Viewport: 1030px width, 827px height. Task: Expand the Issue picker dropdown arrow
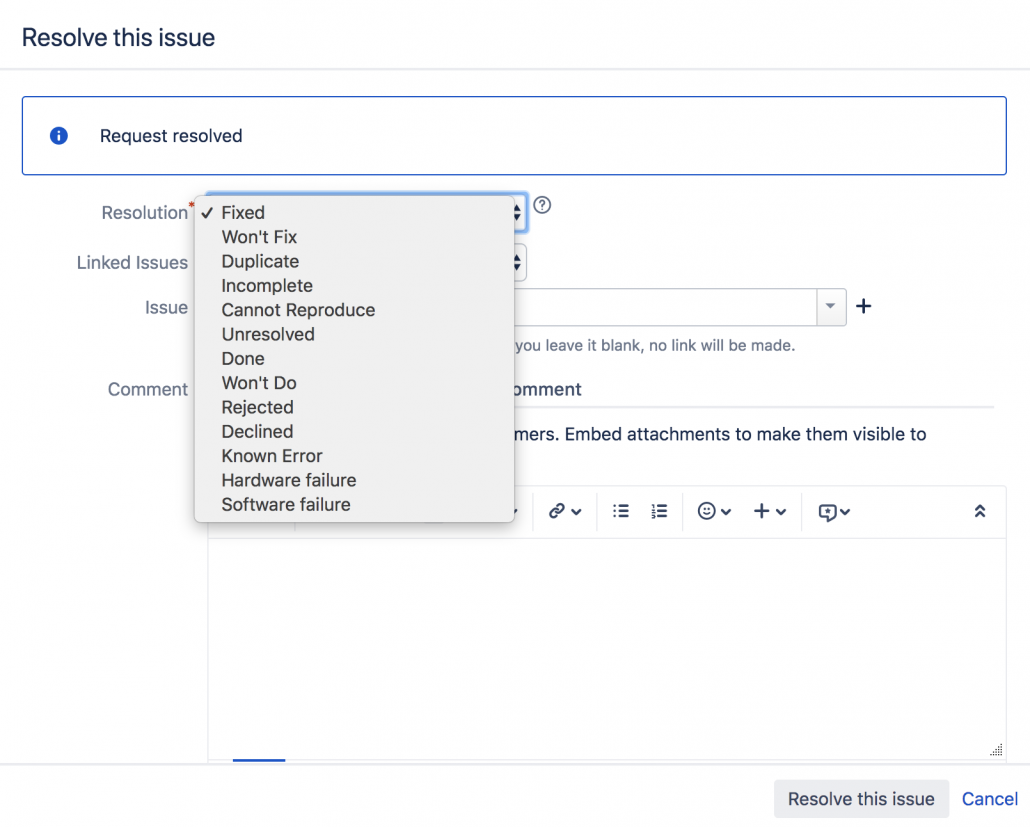coord(831,307)
